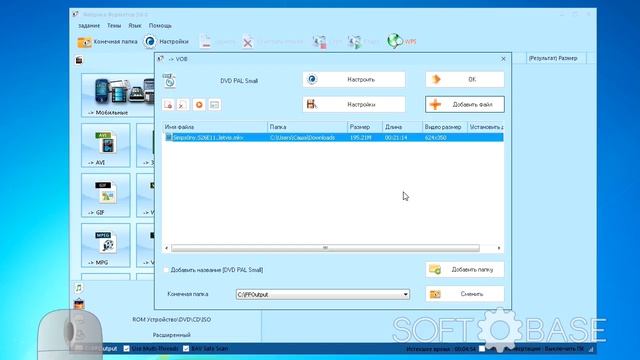Click the greyed Старт toolbar icon
This screenshot has width=640, height=360.
pos(355,42)
